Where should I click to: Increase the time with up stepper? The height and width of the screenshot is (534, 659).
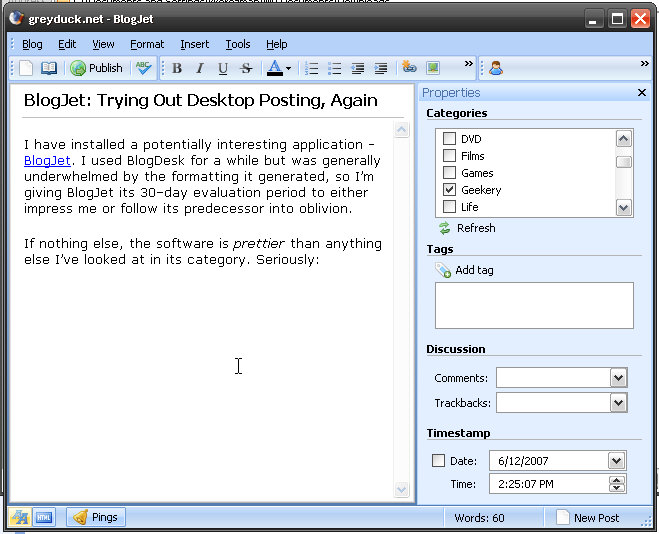tap(617, 480)
